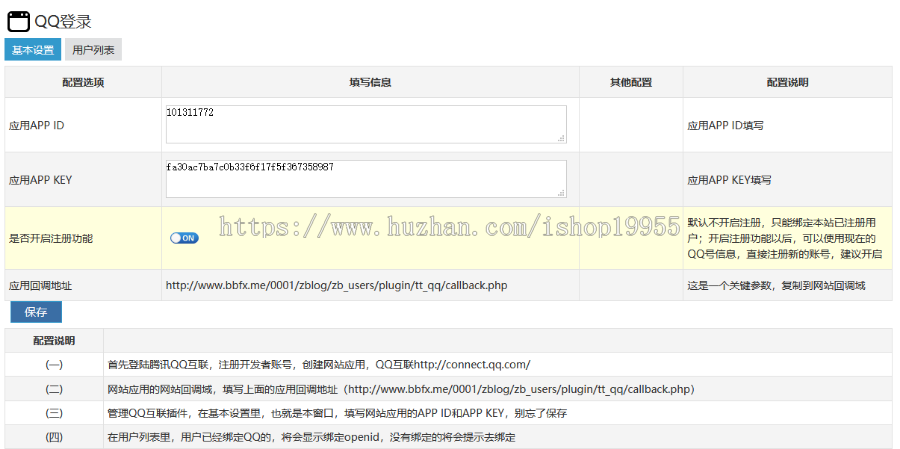Click the 网站应用的网站回调域 instruction line
900x449 pixels.
click(x=402, y=389)
